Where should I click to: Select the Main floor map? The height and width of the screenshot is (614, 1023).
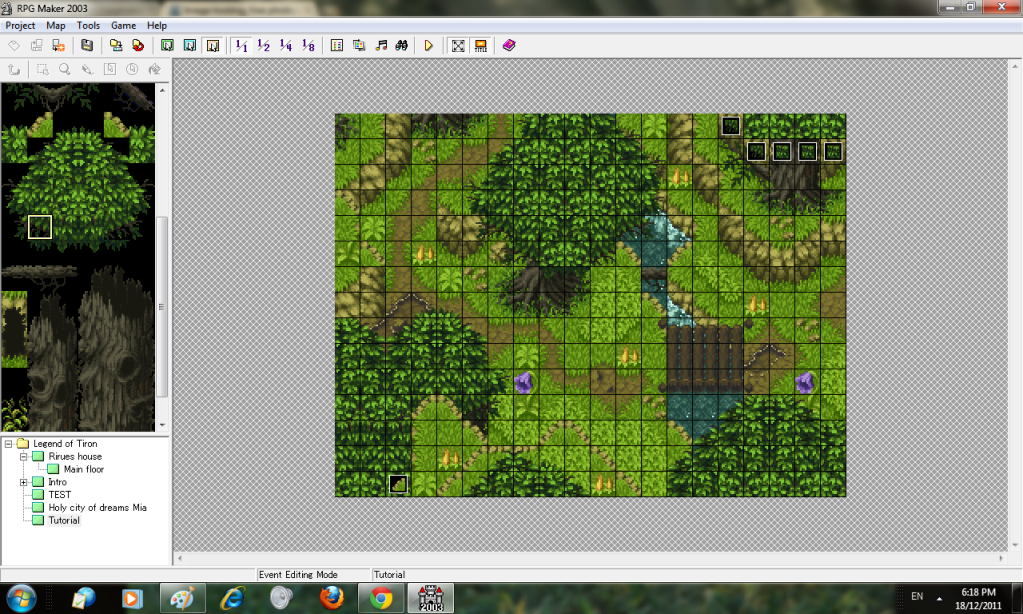(x=84, y=469)
